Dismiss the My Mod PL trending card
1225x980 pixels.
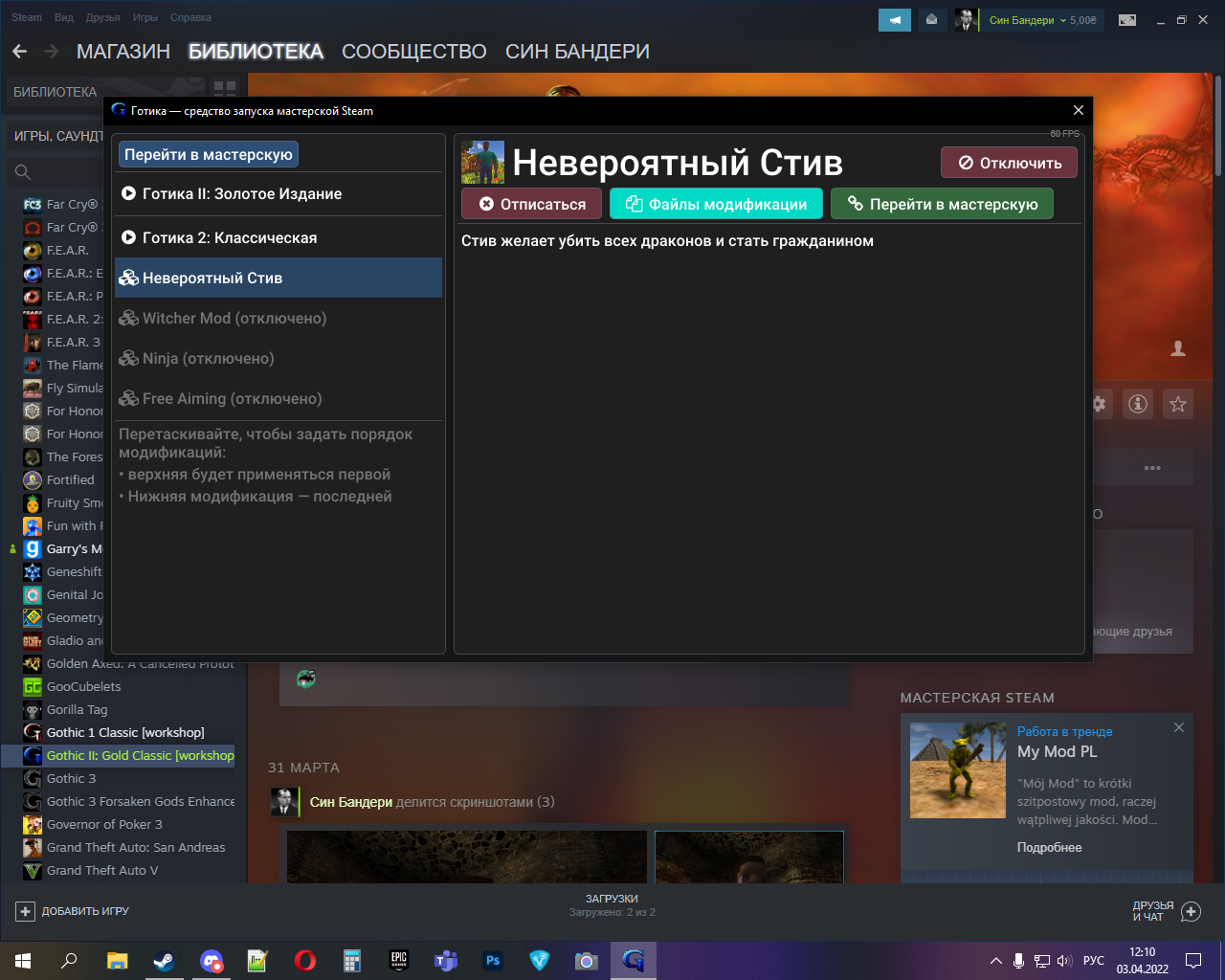pyautogui.click(x=1179, y=727)
